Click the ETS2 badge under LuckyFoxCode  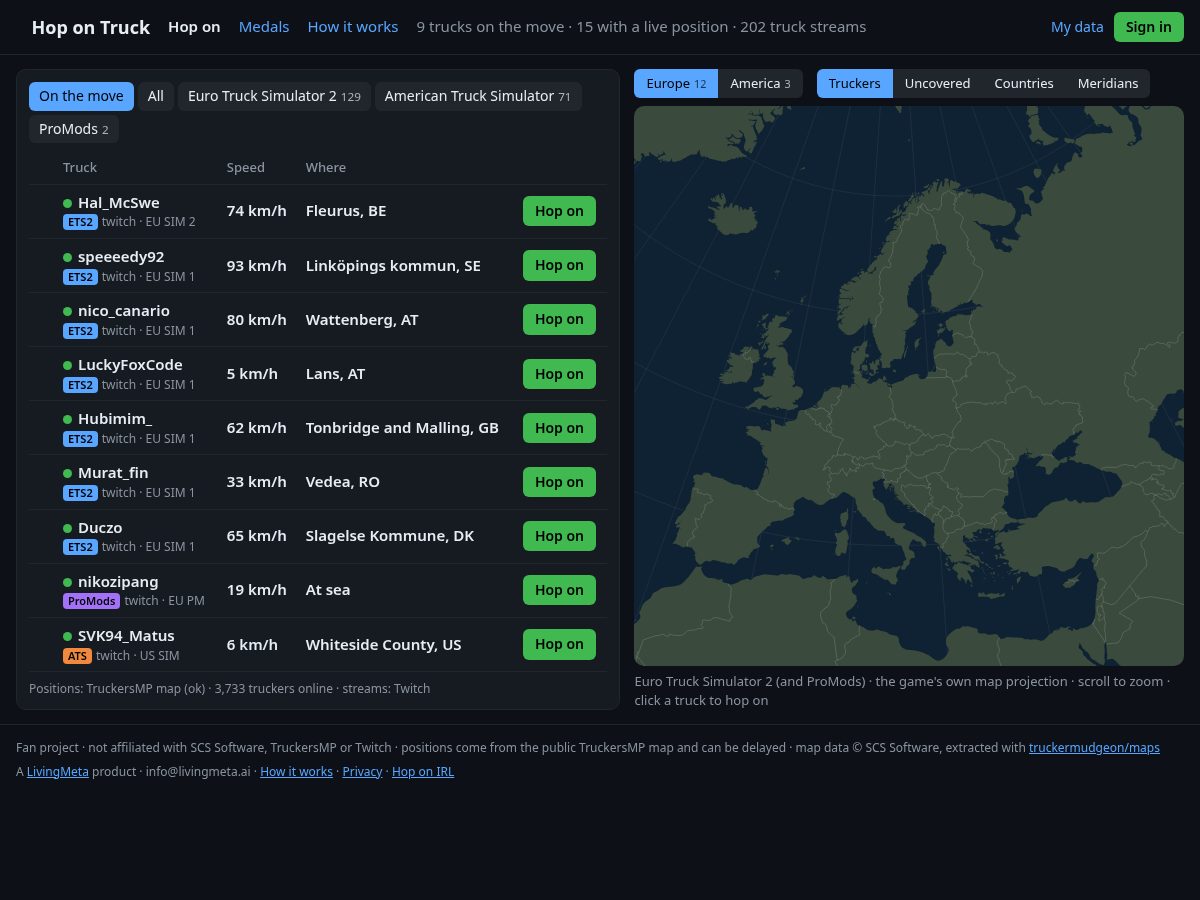[80, 384]
